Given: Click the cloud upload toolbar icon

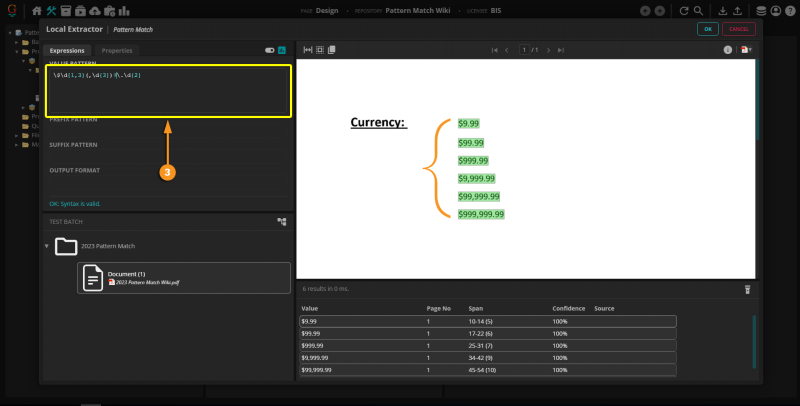Looking at the screenshot, I should click(95, 11).
